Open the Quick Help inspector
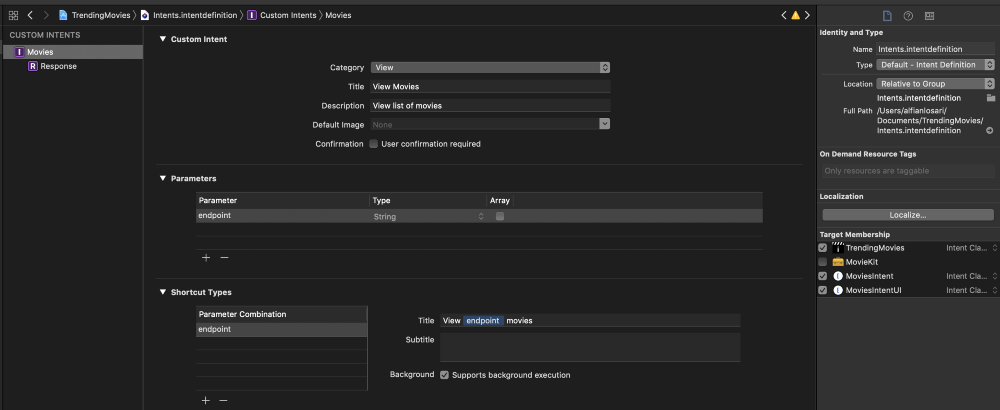 pos(908,16)
